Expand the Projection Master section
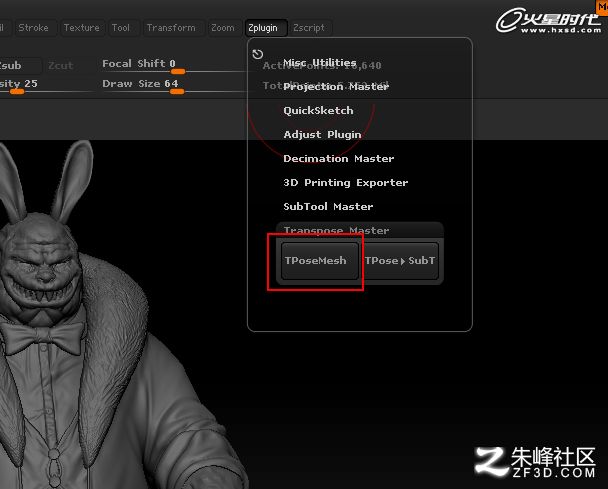 336,86
